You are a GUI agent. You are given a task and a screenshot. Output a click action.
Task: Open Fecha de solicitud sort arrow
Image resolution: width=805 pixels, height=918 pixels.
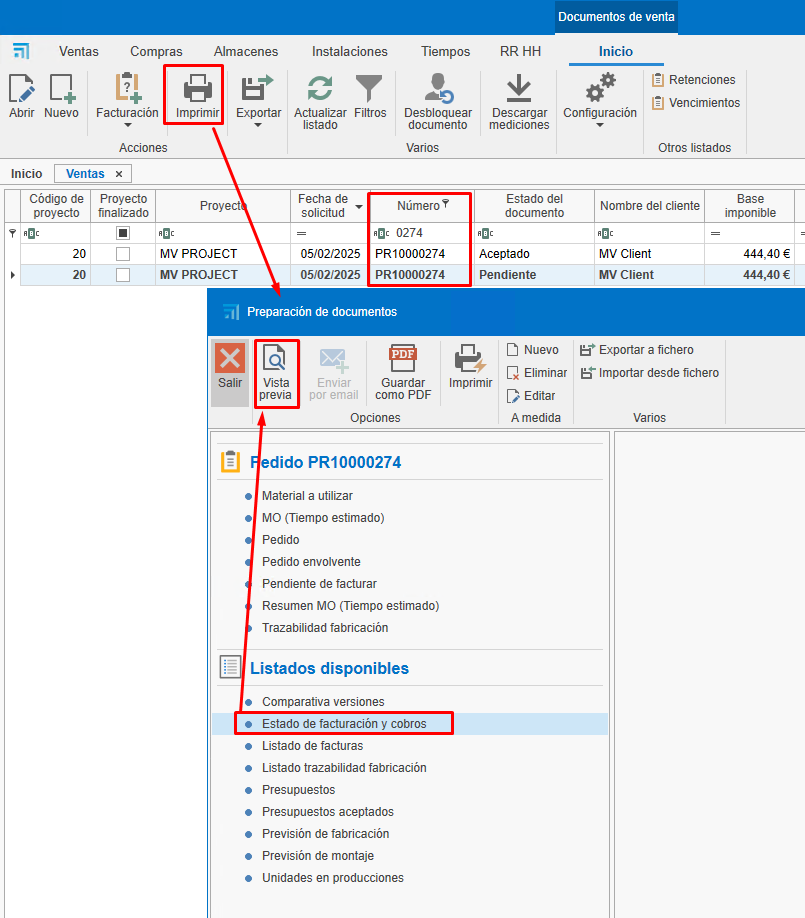[358, 207]
